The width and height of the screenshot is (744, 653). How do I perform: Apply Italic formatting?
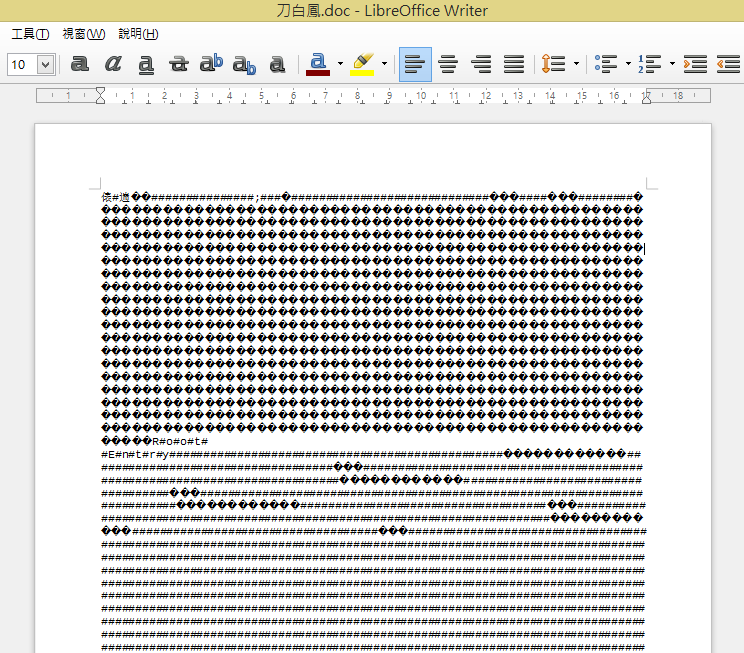click(x=113, y=64)
